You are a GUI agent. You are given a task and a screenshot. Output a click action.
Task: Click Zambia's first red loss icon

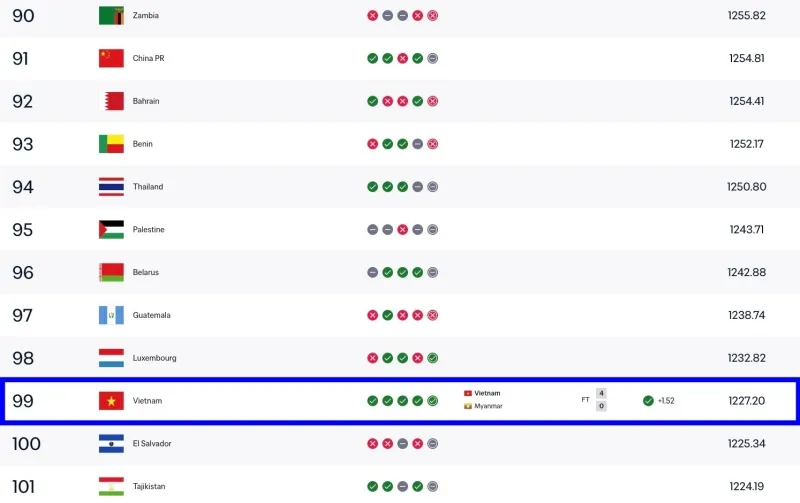372,15
